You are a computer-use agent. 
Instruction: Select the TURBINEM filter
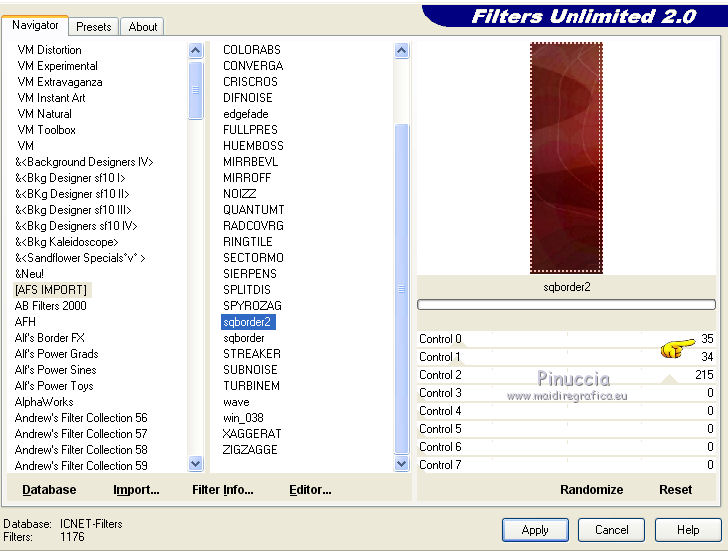click(x=252, y=386)
